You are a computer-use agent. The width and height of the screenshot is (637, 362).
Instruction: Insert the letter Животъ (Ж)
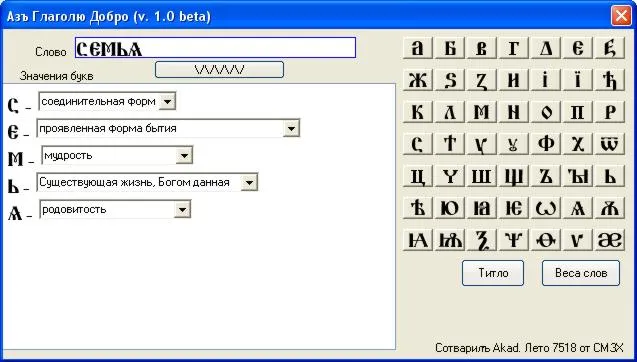pyautogui.click(x=418, y=80)
